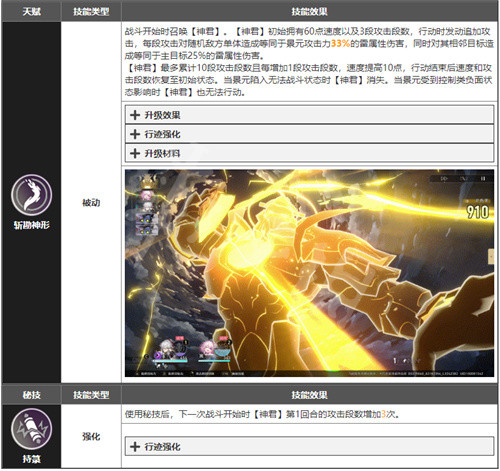The width and height of the screenshot is (500, 471).
Task: Click the fast-forward speed icon in the battle screenshot
Action: (x=444, y=179)
